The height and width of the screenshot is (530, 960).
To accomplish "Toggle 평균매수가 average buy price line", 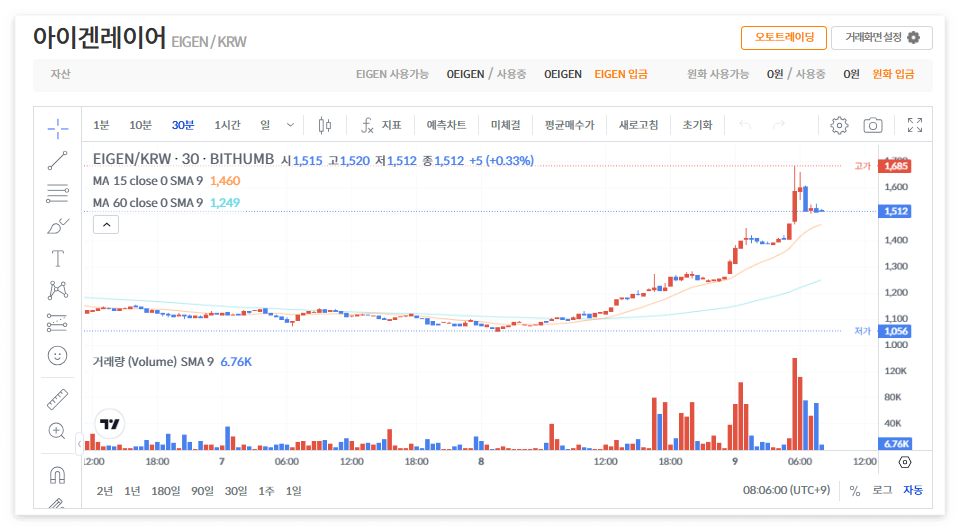I will click(x=569, y=125).
